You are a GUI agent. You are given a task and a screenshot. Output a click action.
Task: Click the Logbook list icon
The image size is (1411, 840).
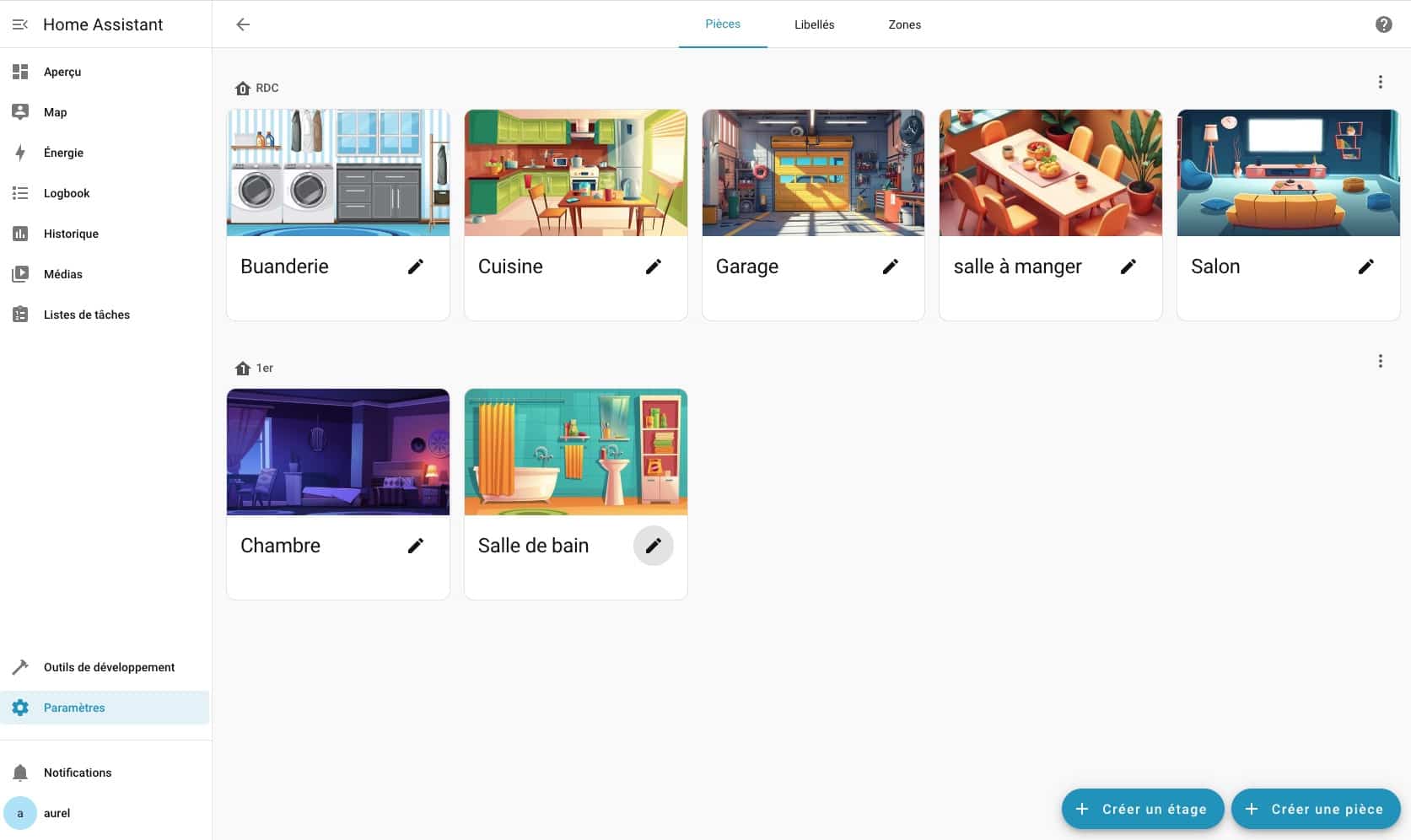tap(20, 193)
